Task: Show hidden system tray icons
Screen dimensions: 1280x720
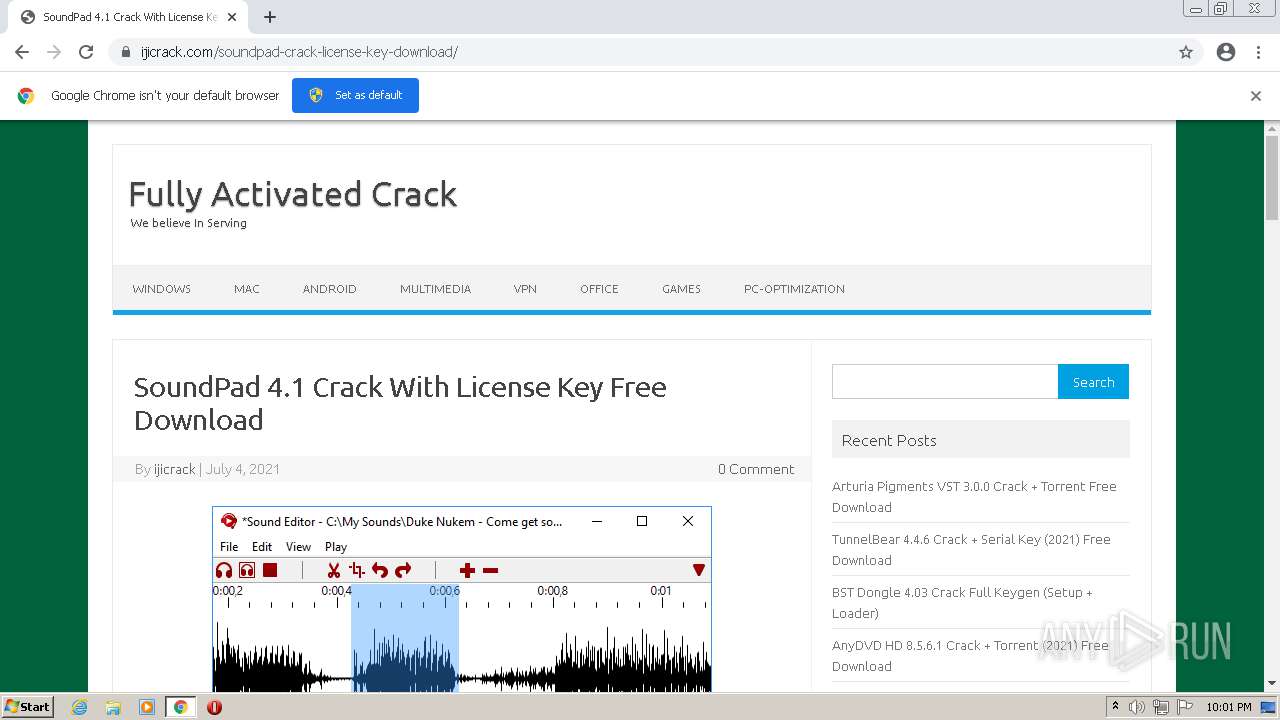Action: coord(1115,706)
